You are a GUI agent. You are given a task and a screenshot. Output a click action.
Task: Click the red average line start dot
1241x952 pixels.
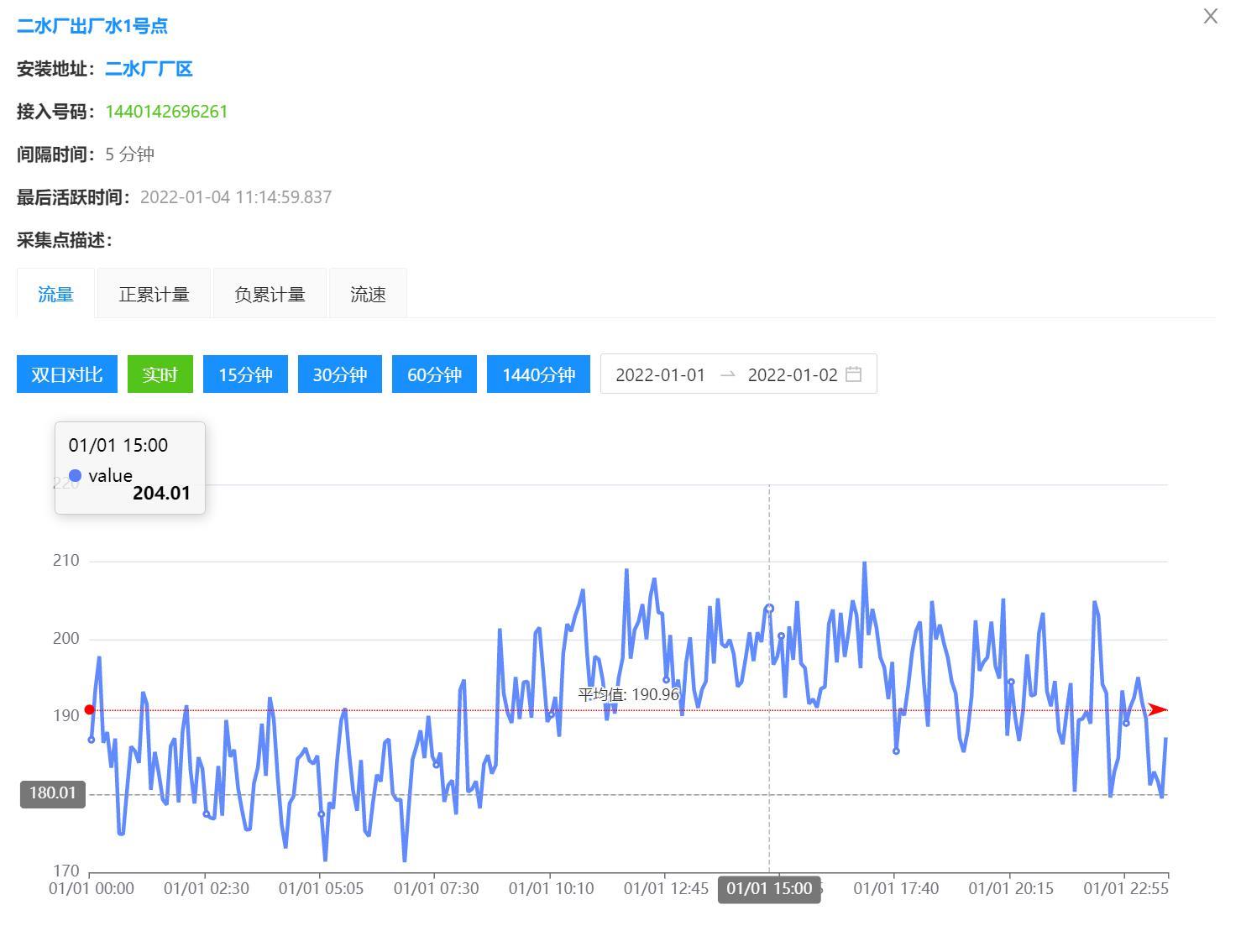click(90, 710)
